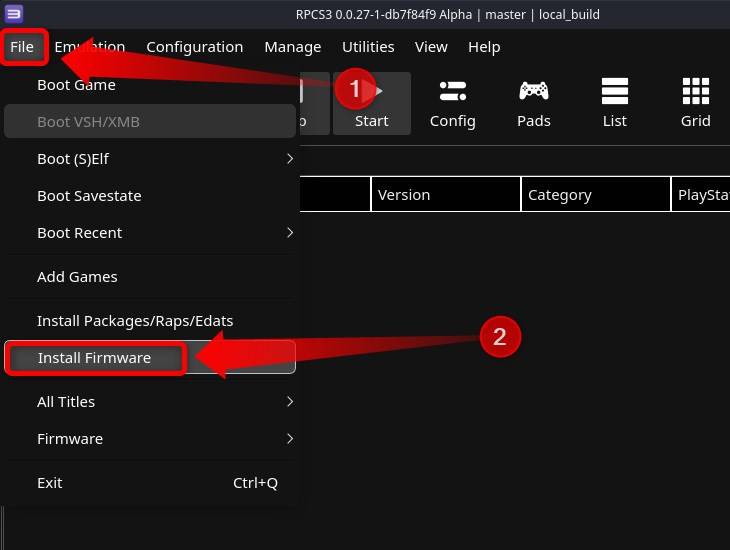Select Install Firmware menu entry
This screenshot has width=730, height=550.
[95, 358]
